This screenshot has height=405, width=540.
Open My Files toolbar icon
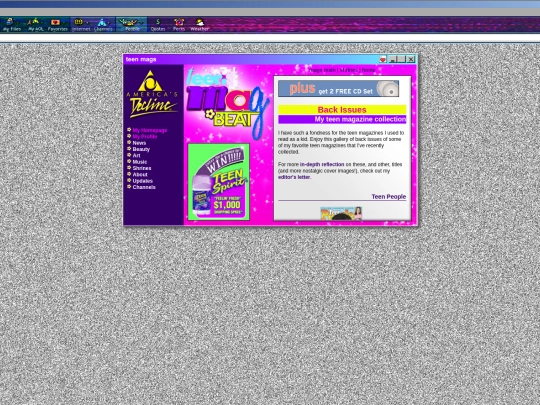[10, 22]
